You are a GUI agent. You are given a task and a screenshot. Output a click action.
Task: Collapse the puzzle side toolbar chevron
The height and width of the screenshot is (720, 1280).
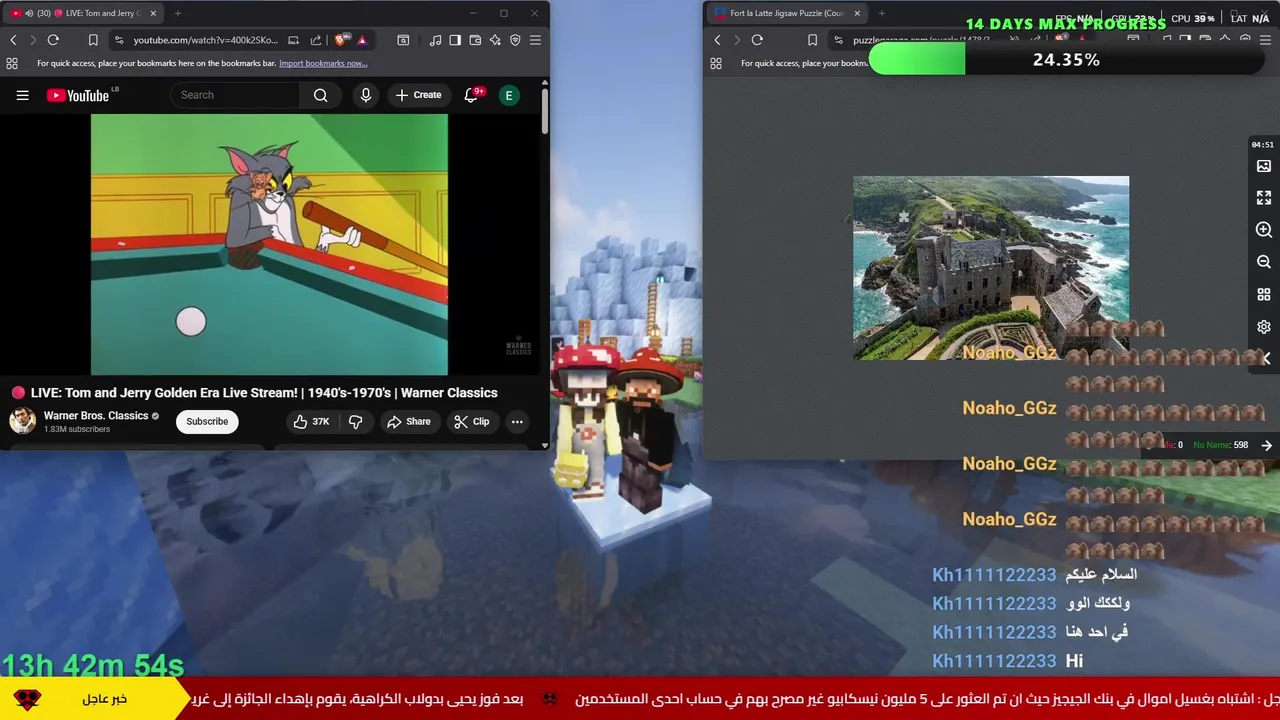[x=1266, y=358]
